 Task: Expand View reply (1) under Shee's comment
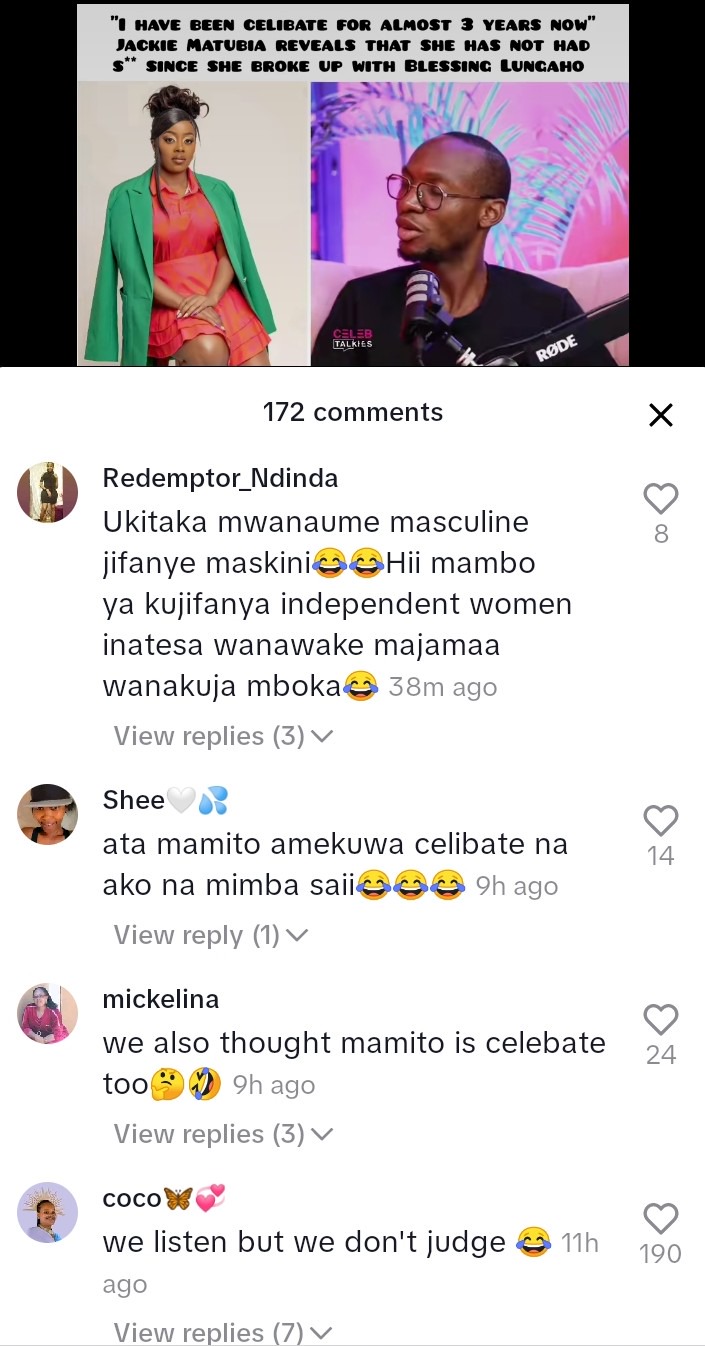click(x=211, y=935)
